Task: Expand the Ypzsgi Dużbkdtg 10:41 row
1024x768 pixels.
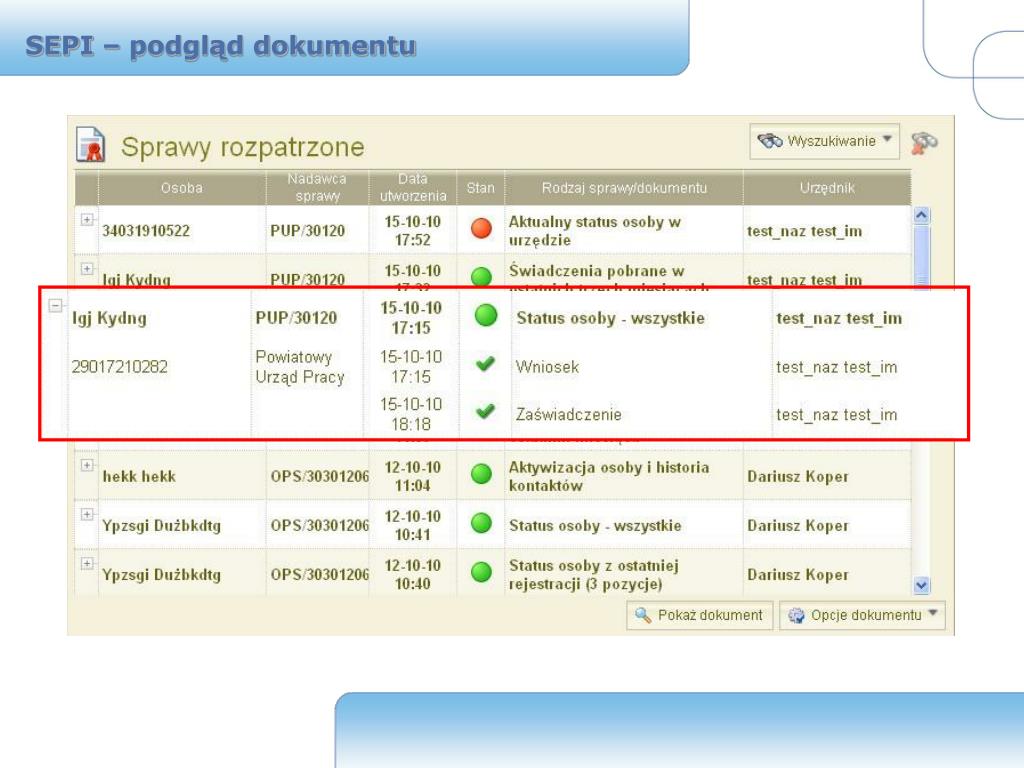Action: 86,514
